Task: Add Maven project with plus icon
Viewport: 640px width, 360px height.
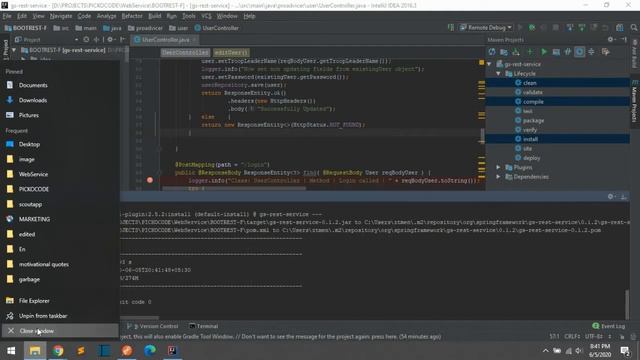Action: point(530,52)
